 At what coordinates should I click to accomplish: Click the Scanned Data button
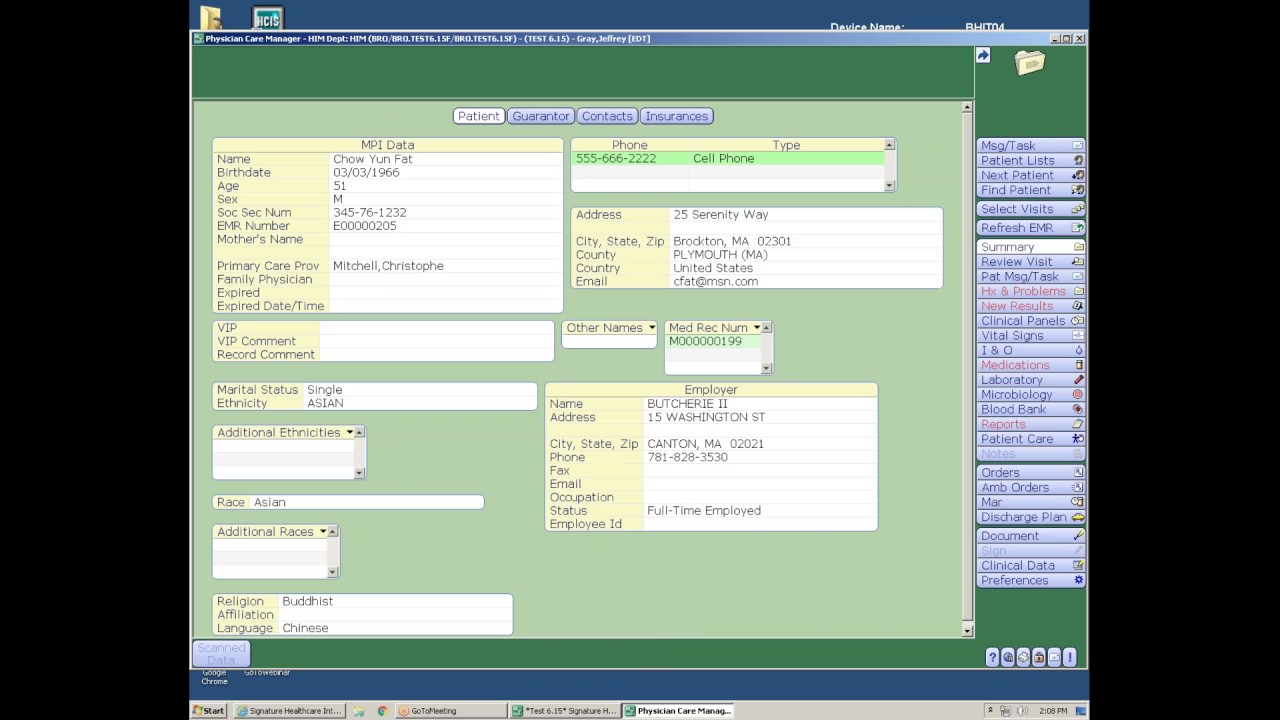(221, 654)
